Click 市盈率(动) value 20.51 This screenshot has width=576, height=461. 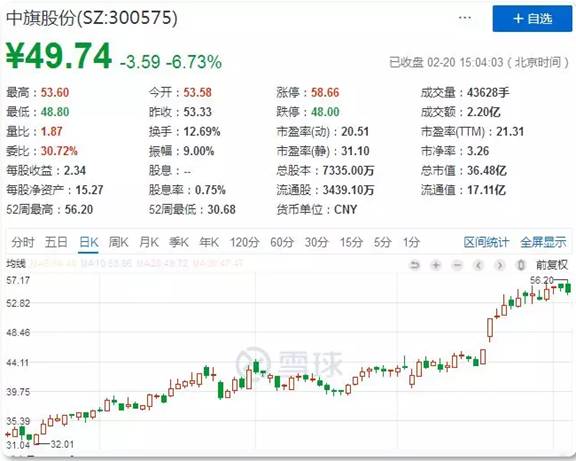click(355, 132)
